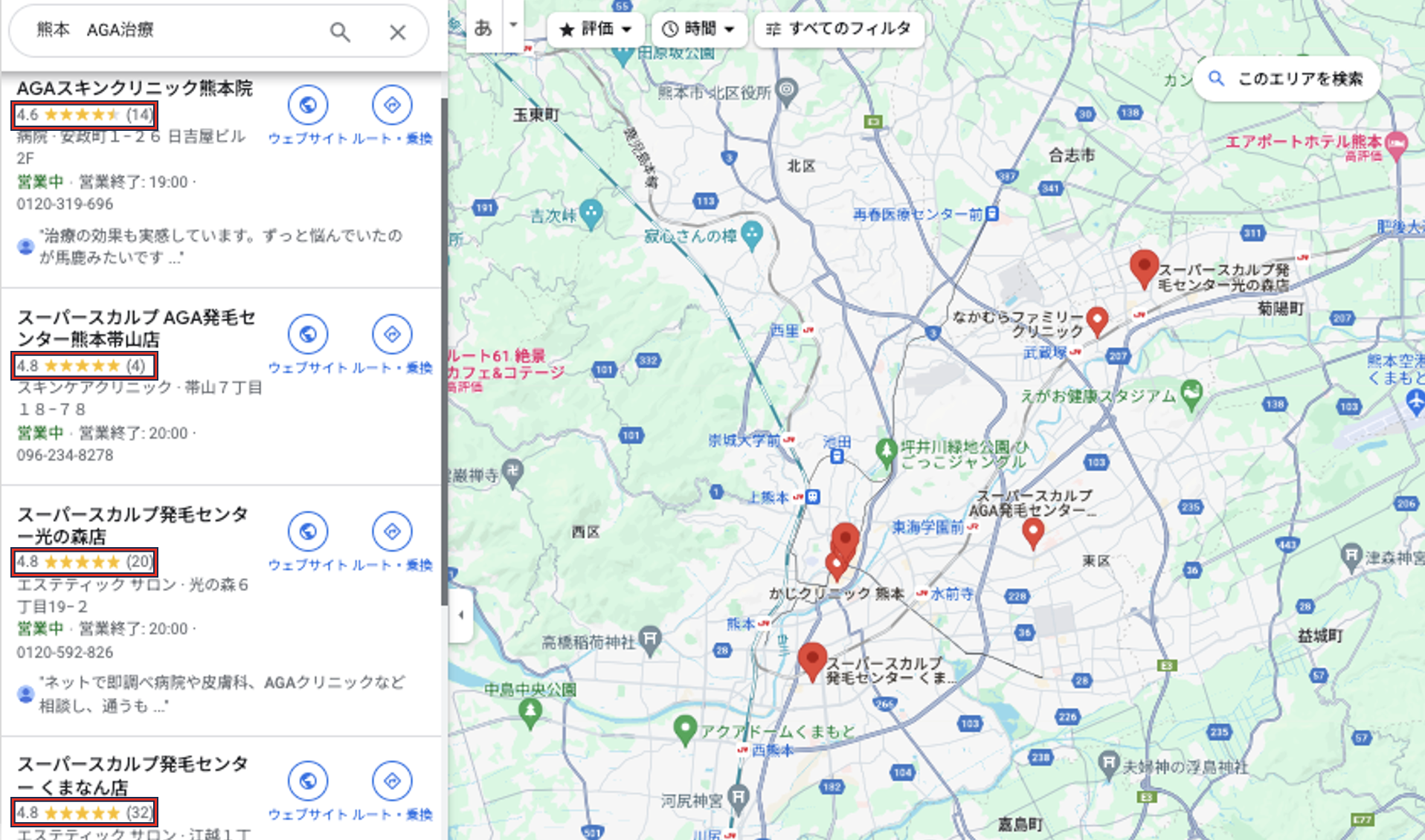Click the red pin for スーパースカルプ発毛センター光の森店
Viewport: 1425px width, 840px height.
[x=1144, y=270]
